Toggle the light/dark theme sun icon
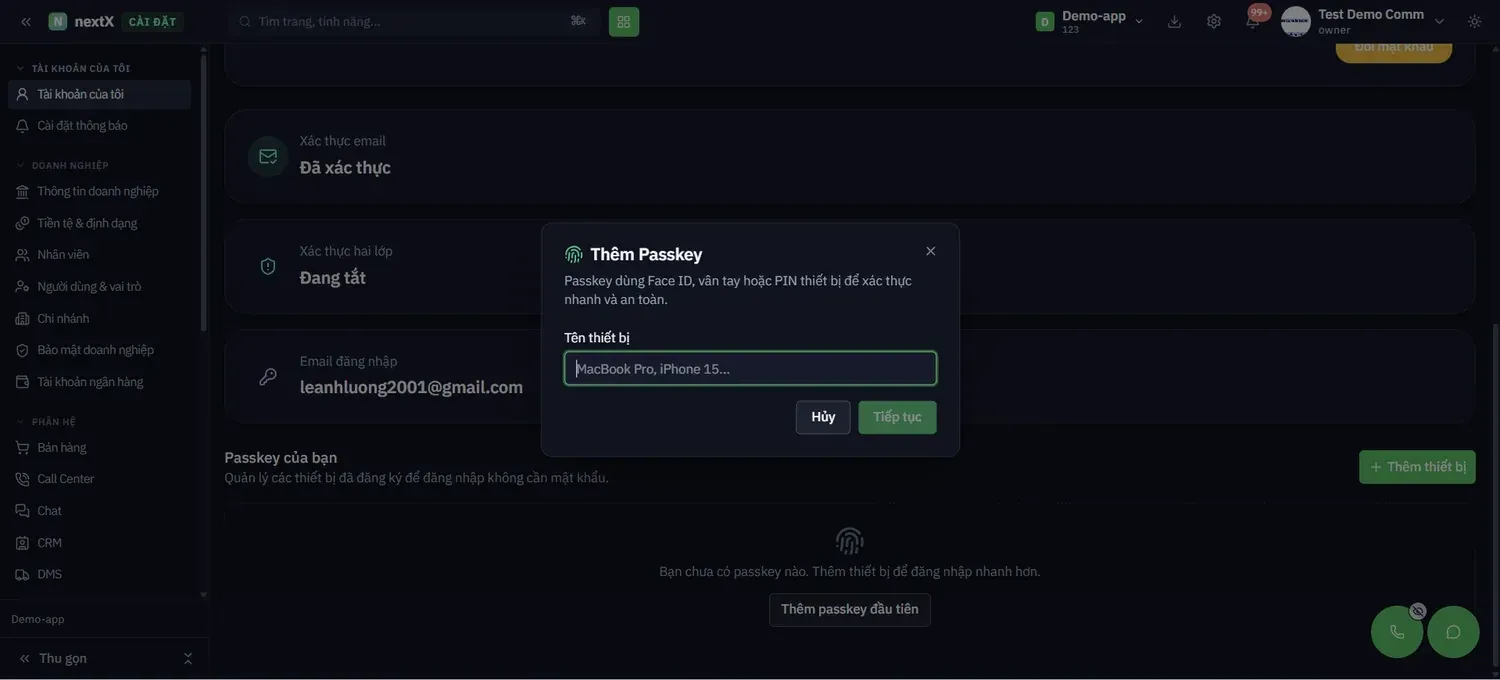The height and width of the screenshot is (680, 1500). click(1474, 21)
